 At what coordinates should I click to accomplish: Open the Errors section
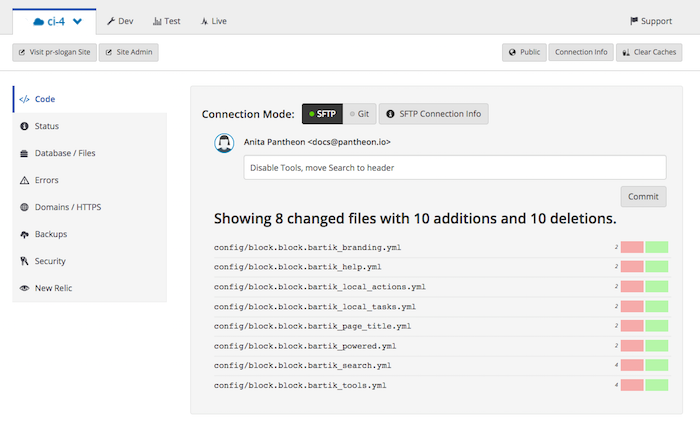pyautogui.click(x=89, y=180)
